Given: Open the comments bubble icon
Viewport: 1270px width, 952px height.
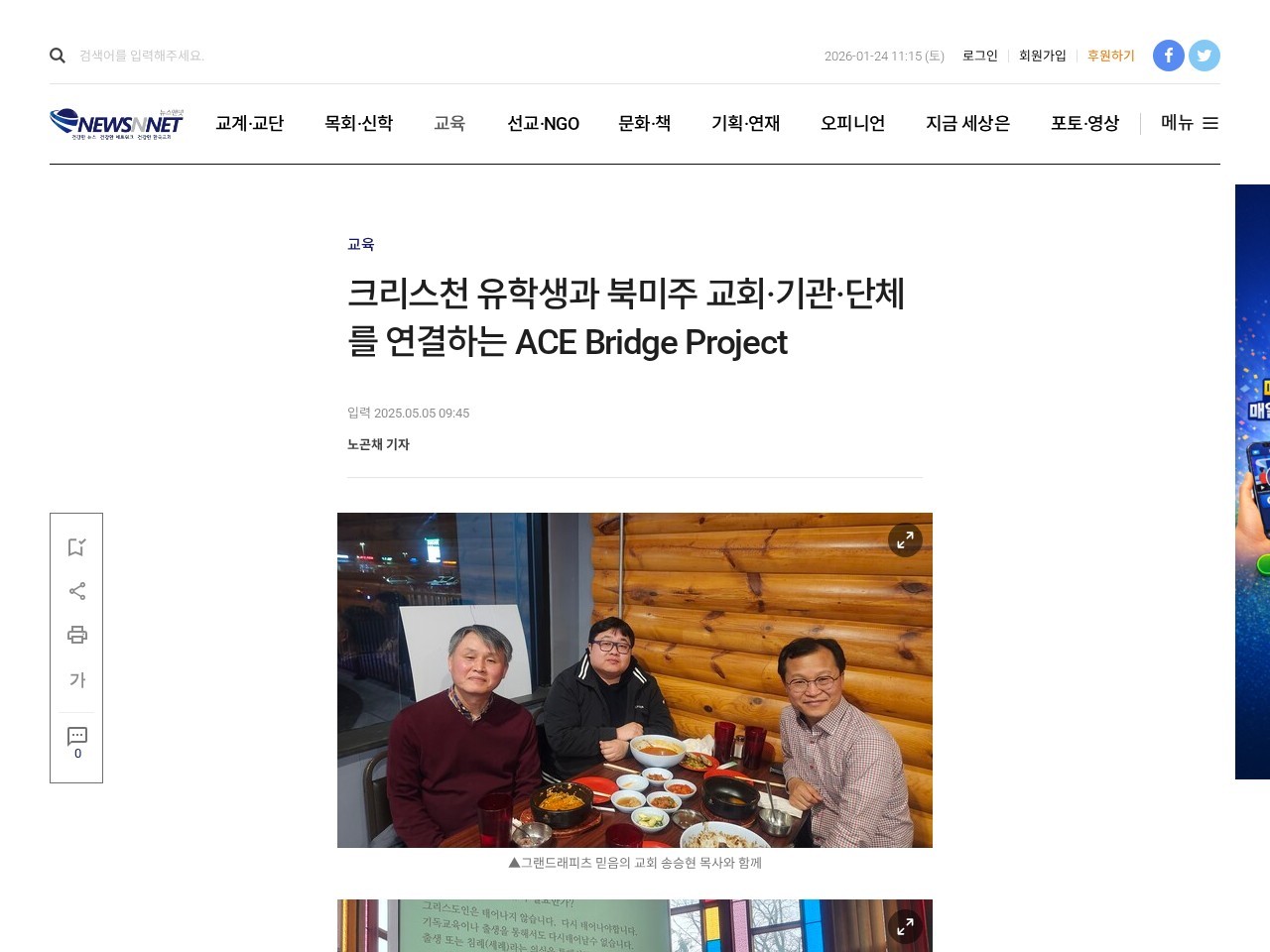Looking at the screenshot, I should pyautogui.click(x=76, y=742).
